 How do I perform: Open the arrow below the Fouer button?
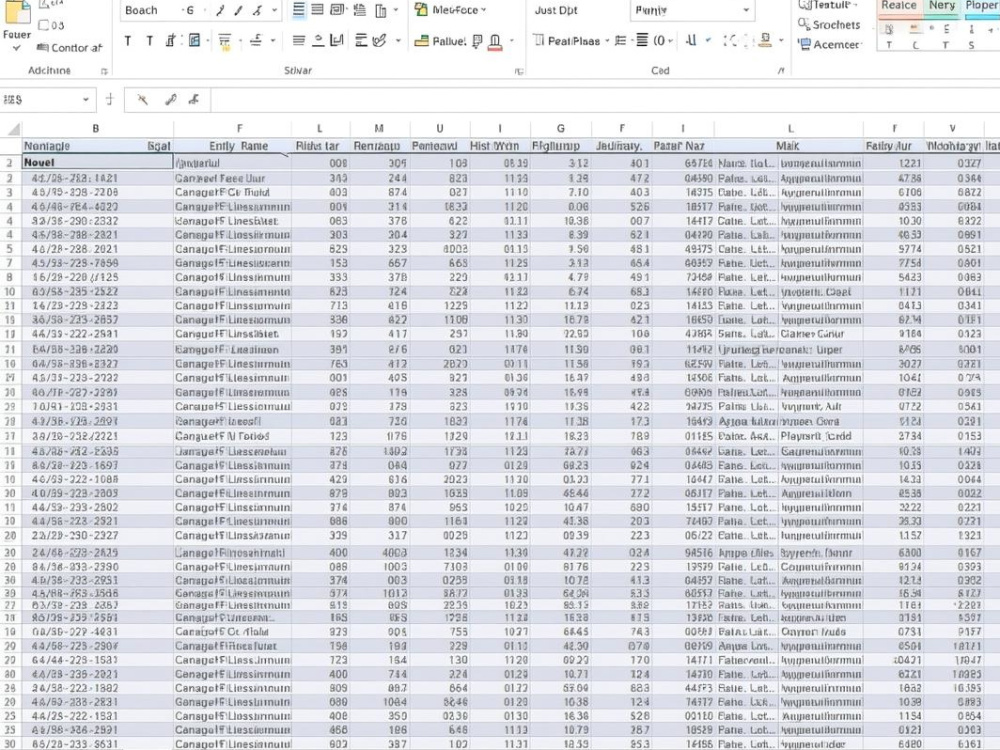click(17, 48)
